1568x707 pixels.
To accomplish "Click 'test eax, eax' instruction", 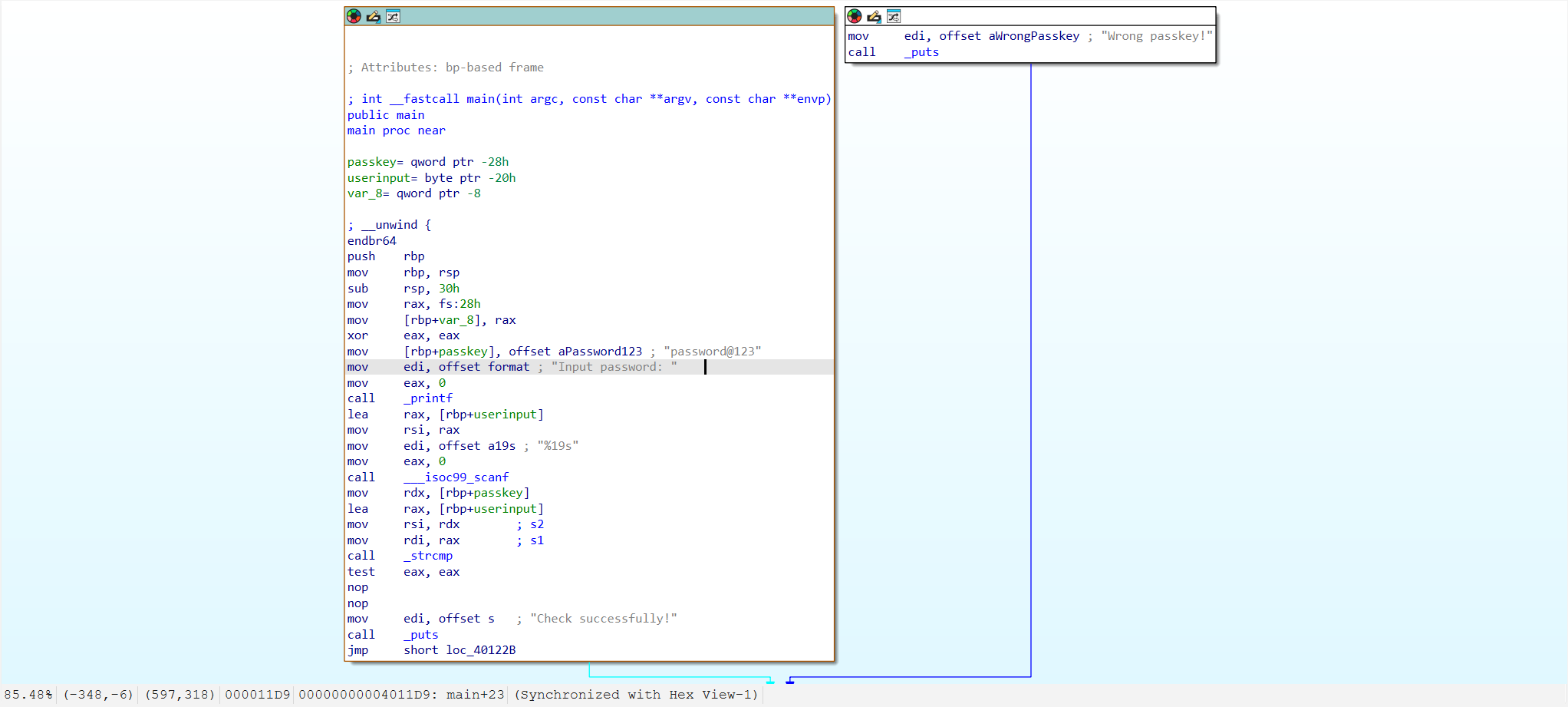I will pos(404,572).
